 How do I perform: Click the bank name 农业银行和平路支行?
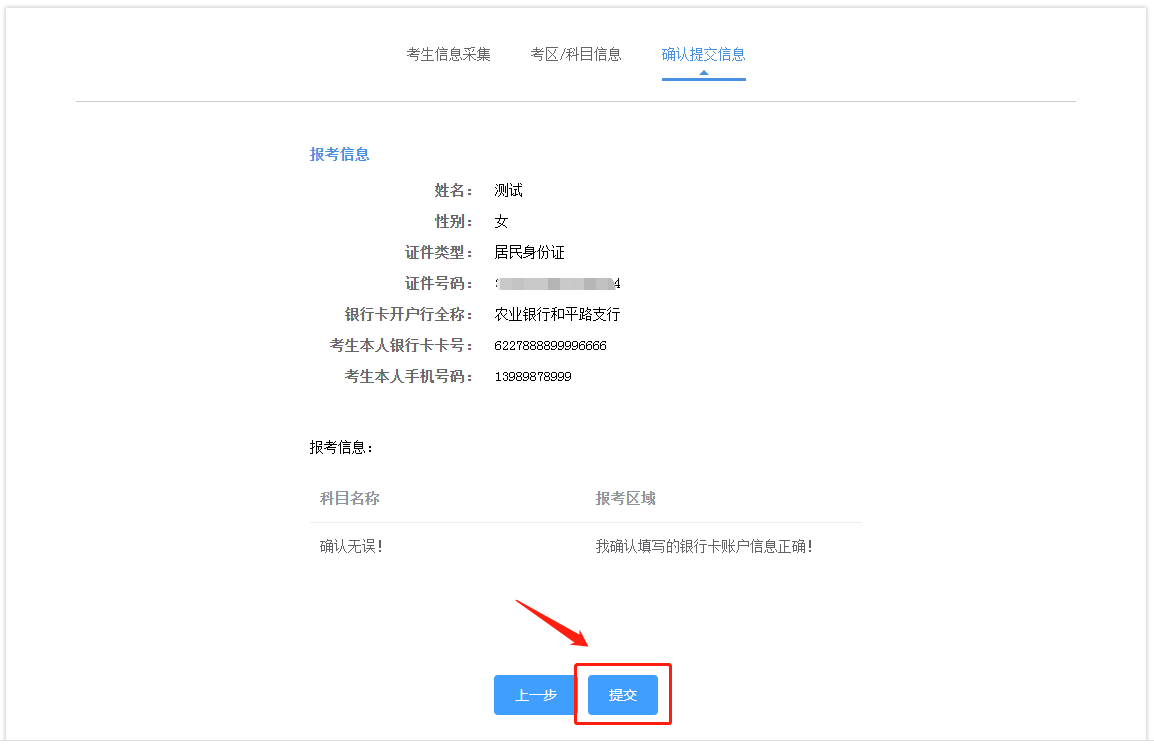(557, 314)
